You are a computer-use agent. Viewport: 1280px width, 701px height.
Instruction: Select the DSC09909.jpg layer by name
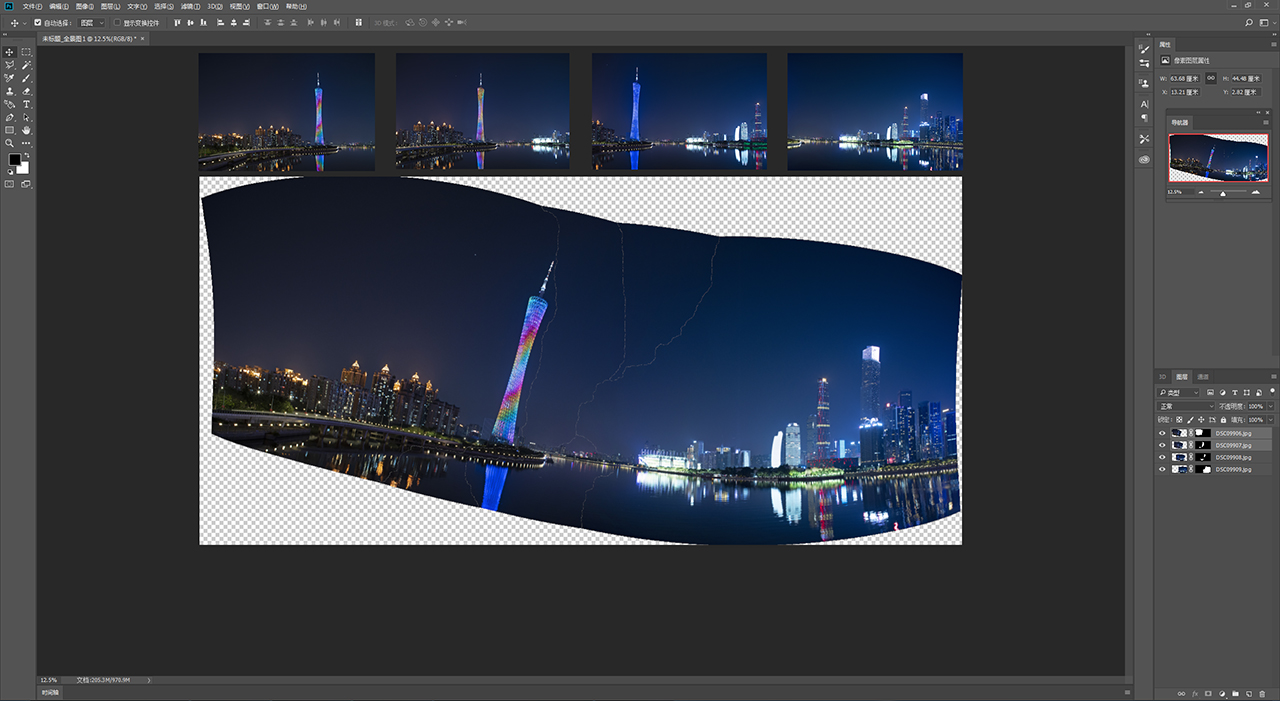1233,469
